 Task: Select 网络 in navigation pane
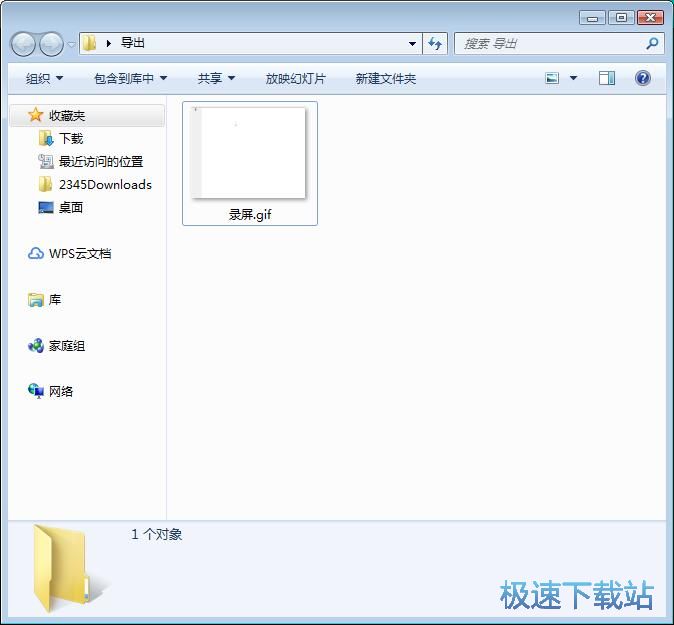pyautogui.click(x=61, y=391)
